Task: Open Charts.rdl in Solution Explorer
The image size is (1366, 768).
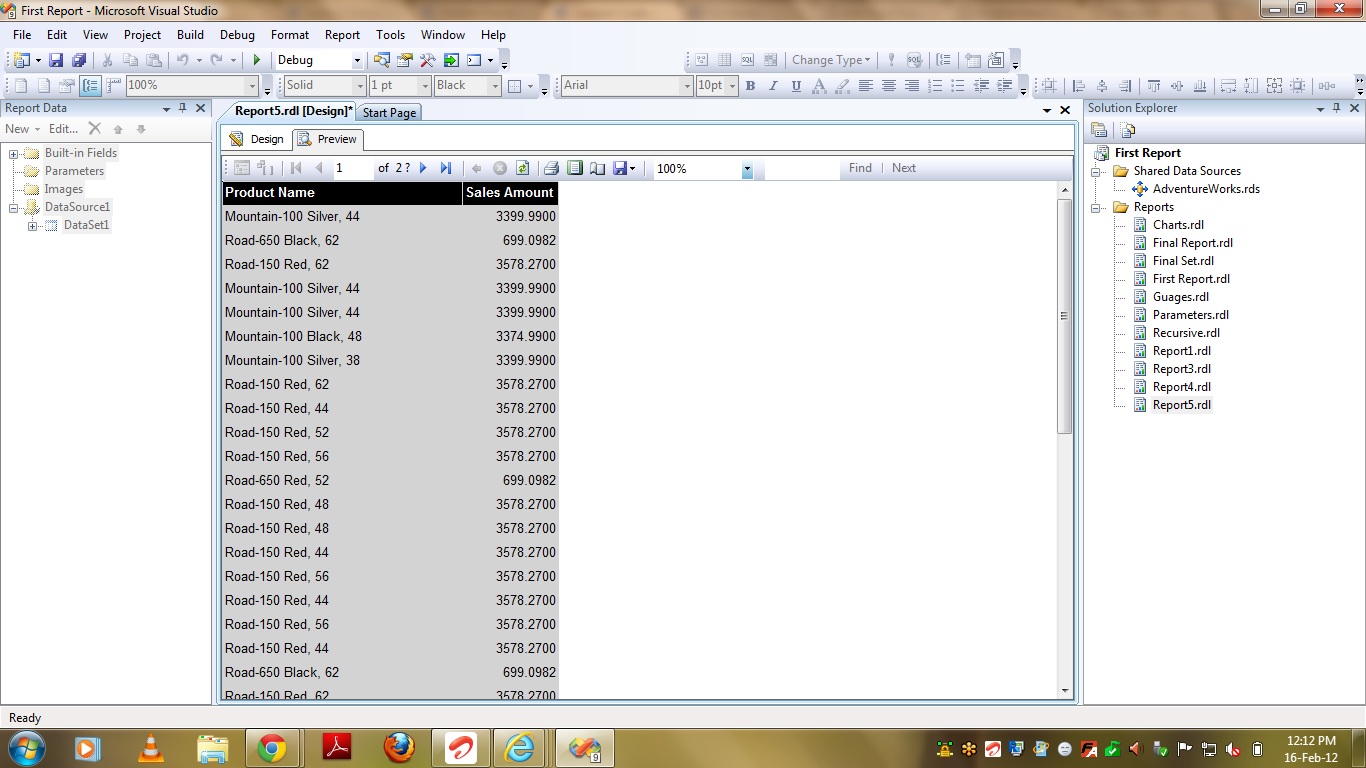Action: pos(1178,225)
